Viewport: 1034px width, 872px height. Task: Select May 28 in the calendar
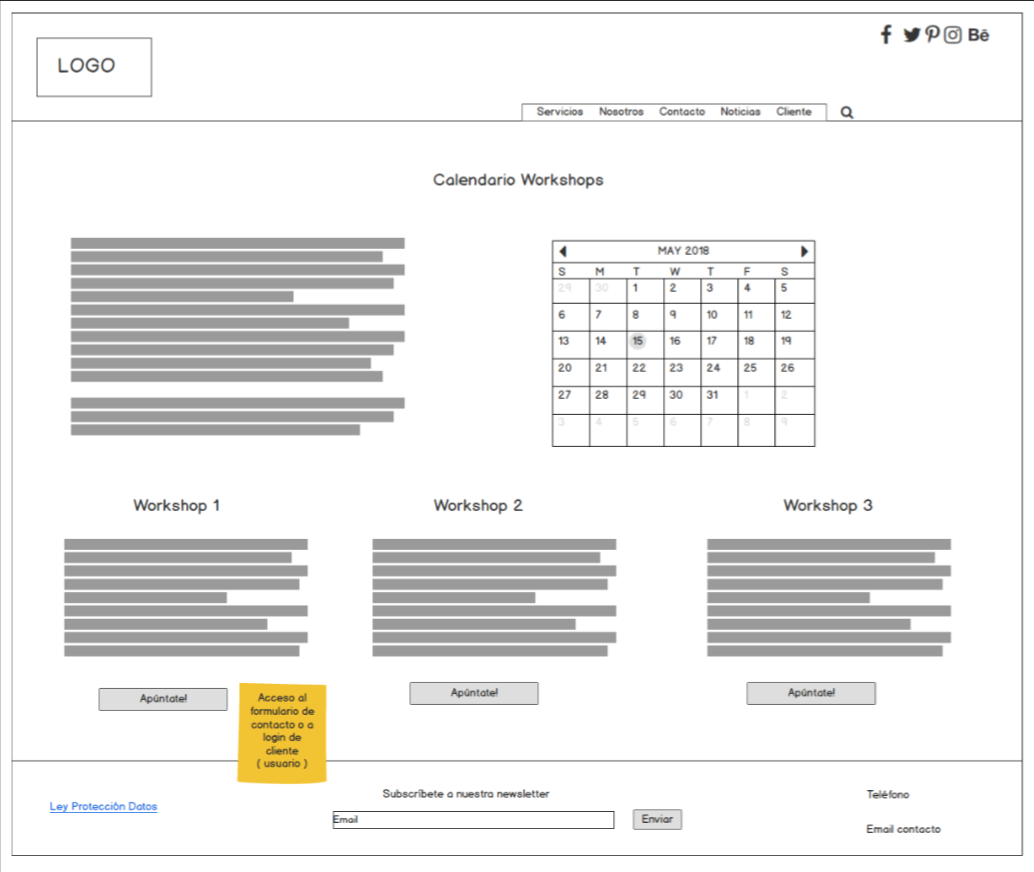point(608,400)
